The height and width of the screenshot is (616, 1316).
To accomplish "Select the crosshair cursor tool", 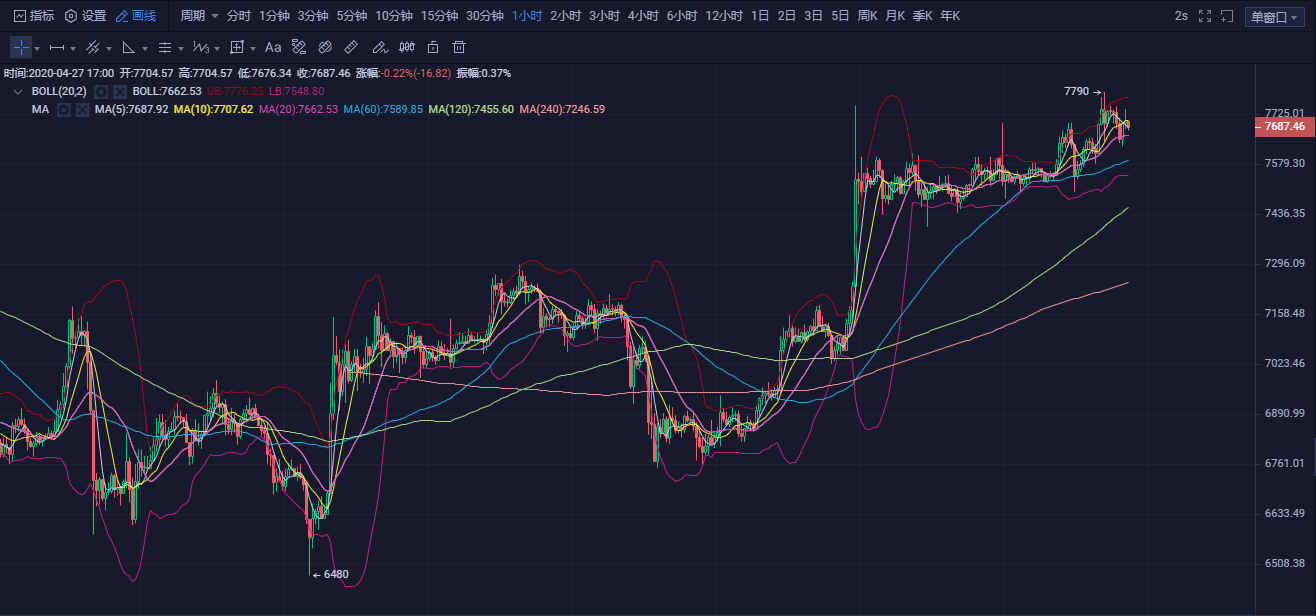I will pos(21,47).
